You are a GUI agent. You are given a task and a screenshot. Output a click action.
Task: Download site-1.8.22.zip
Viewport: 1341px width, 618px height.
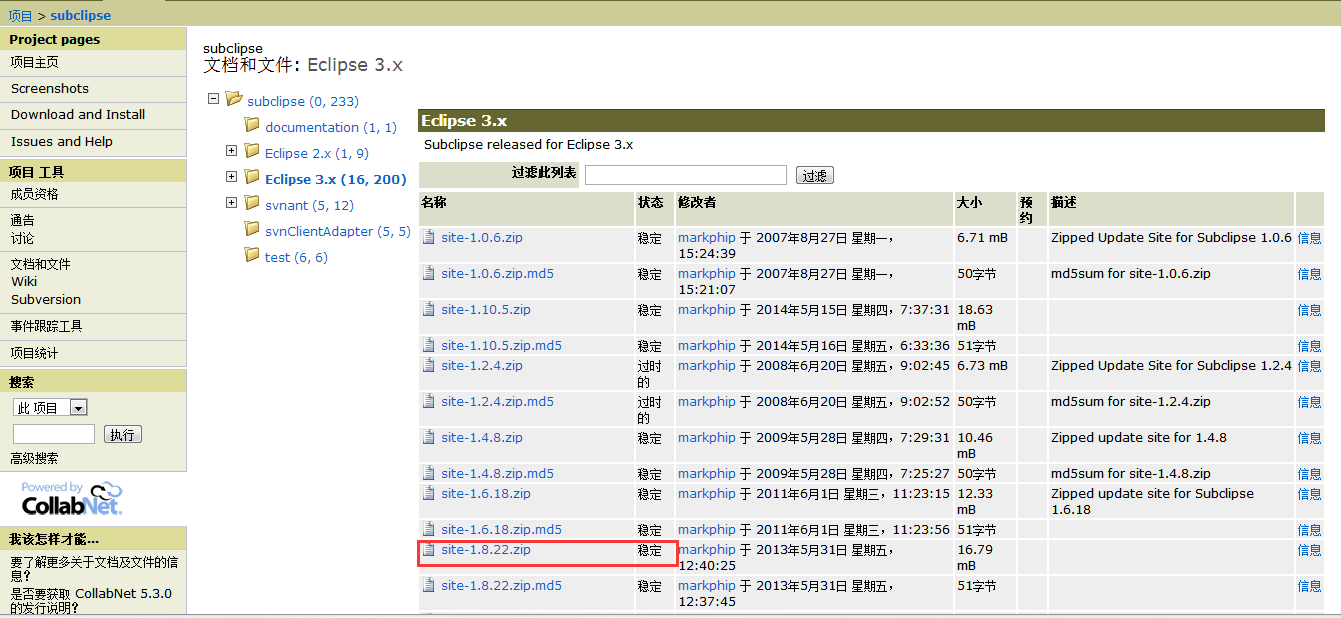(486, 550)
